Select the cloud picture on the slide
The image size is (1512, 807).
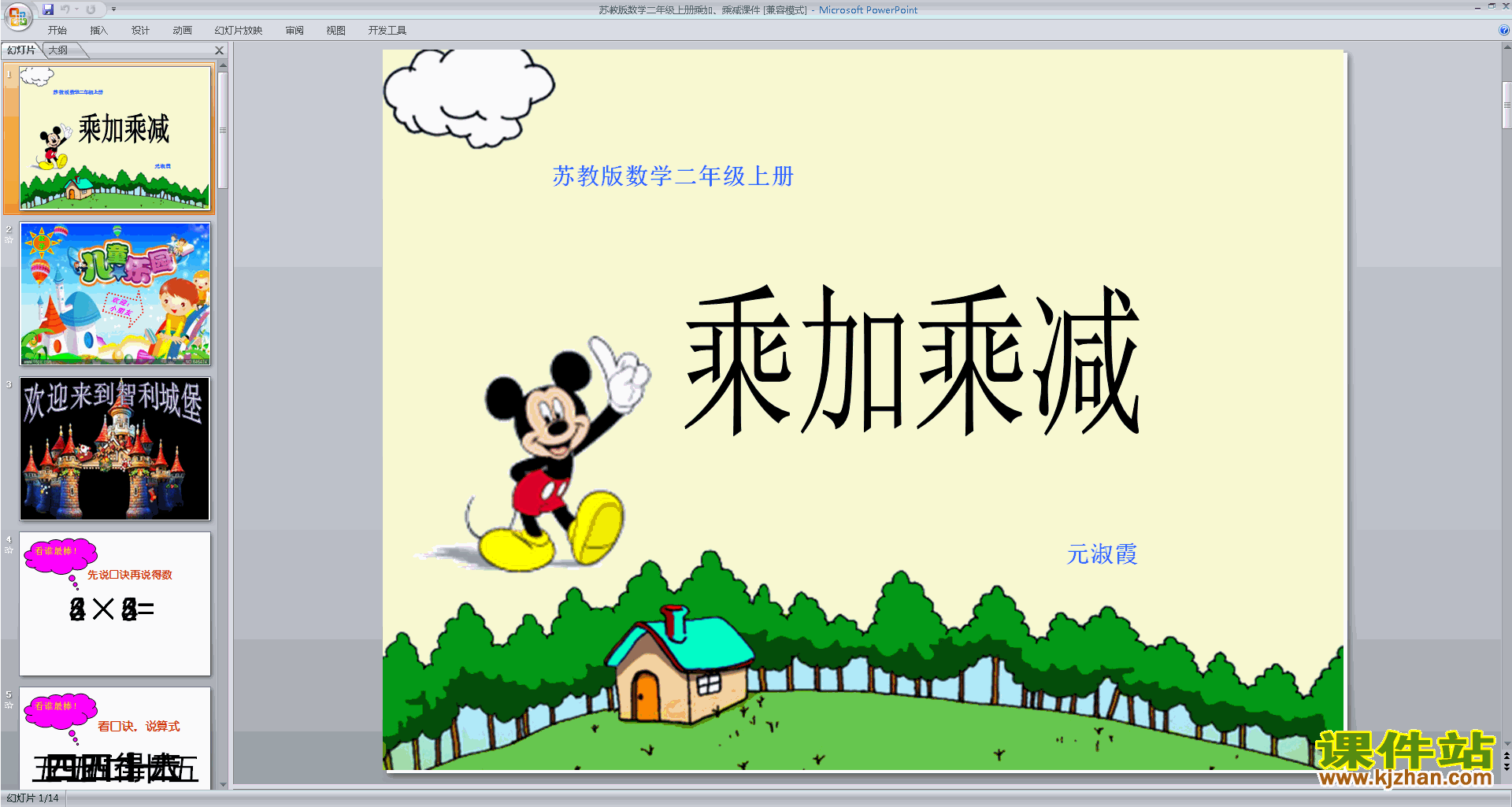(469, 98)
